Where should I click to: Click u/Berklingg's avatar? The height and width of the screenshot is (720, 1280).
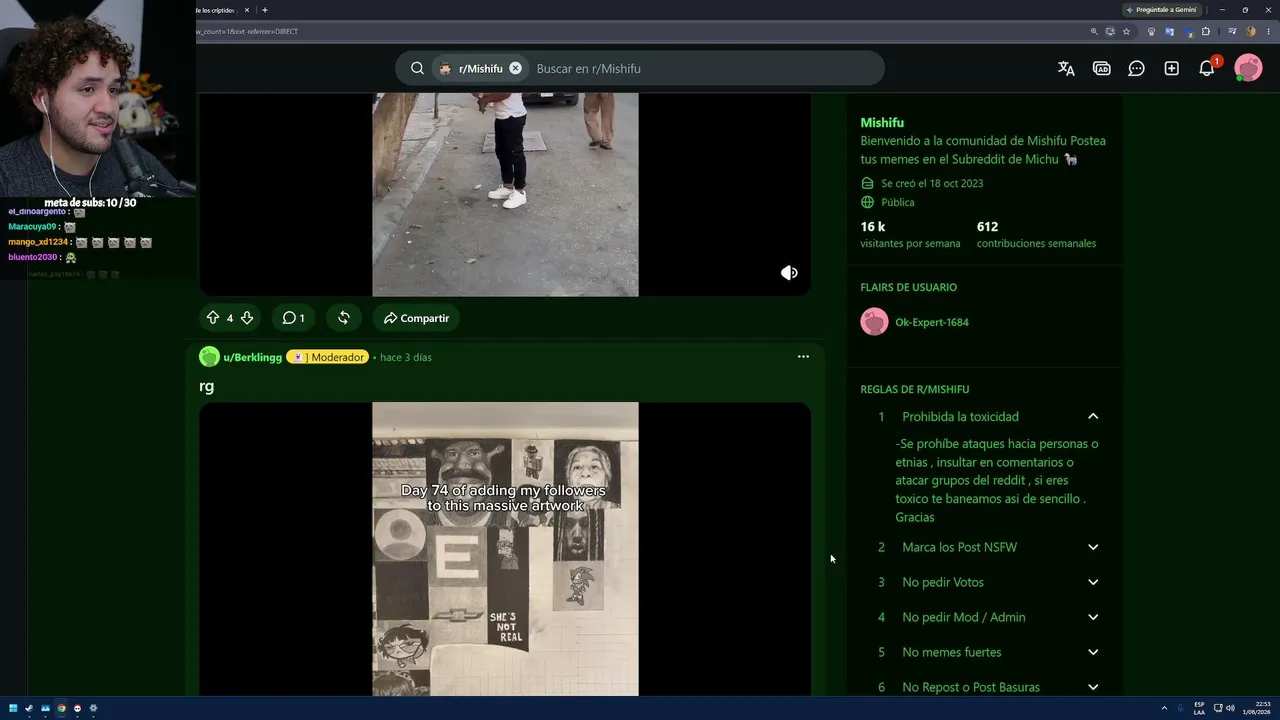click(x=209, y=357)
